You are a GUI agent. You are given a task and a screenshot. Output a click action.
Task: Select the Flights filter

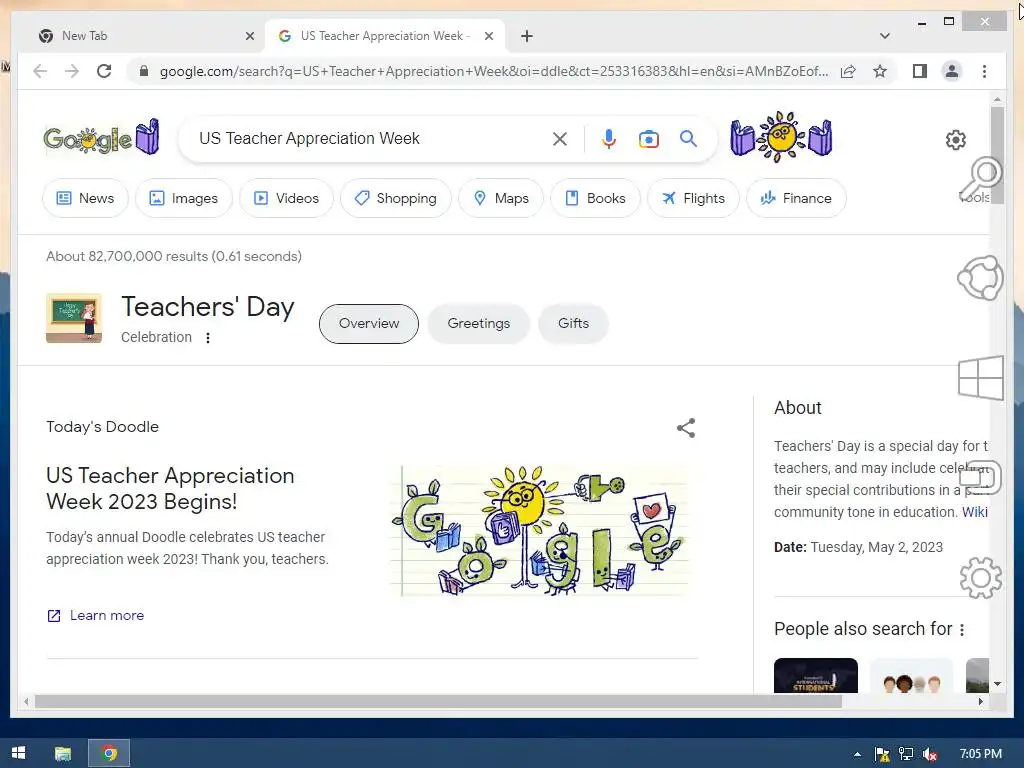pyautogui.click(x=693, y=198)
